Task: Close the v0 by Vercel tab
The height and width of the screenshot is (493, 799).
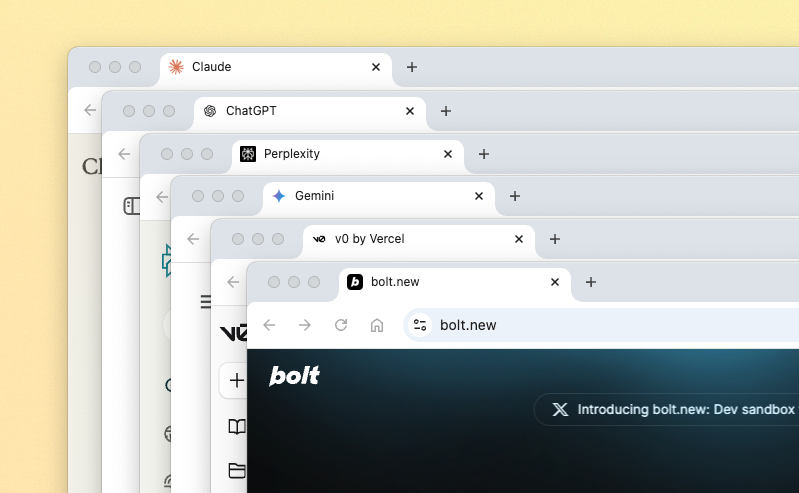Action: pos(519,239)
